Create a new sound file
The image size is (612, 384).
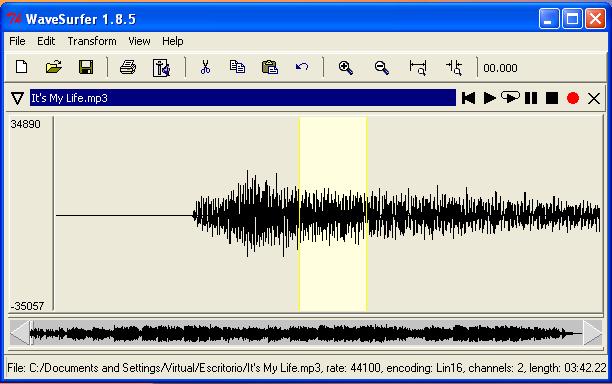tap(21, 67)
